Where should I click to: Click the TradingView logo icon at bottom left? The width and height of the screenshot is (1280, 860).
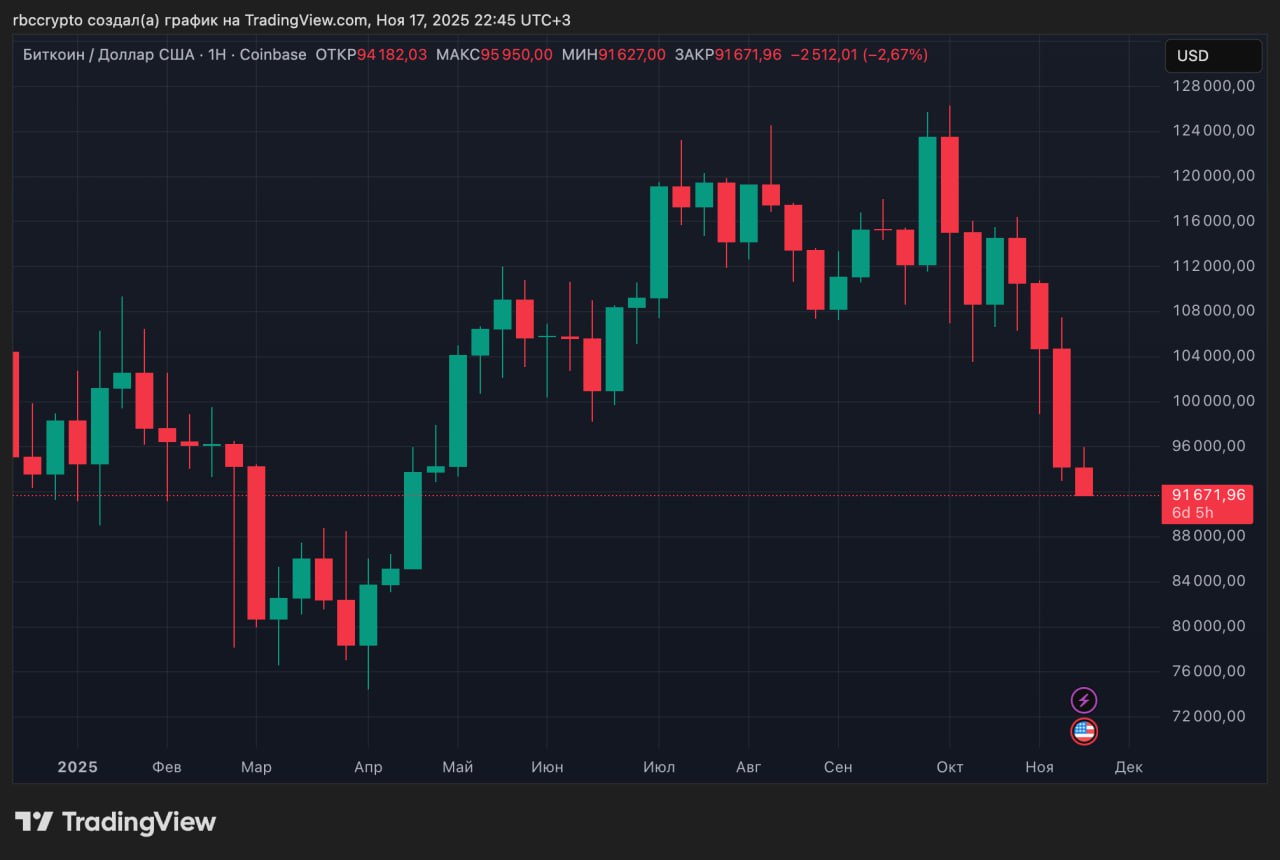tap(34, 822)
